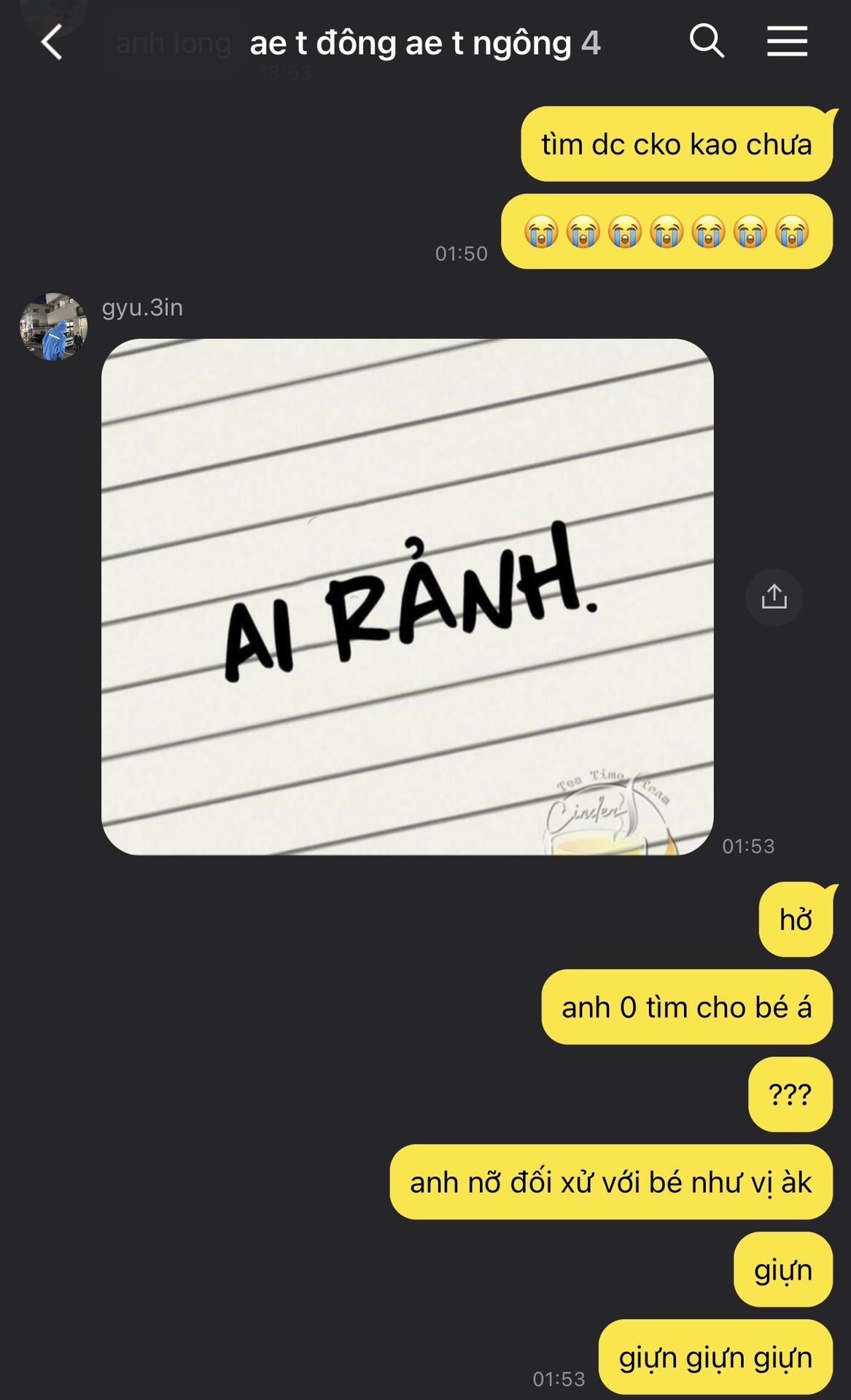Tap the 01:53 timestamp beside the image
Viewport: 851px width, 1400px height.
[748, 846]
